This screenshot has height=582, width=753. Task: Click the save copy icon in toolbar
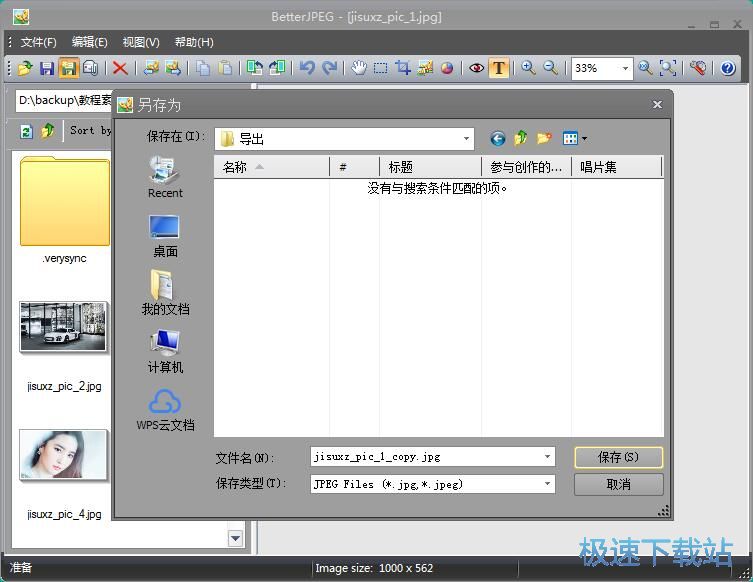(90, 68)
